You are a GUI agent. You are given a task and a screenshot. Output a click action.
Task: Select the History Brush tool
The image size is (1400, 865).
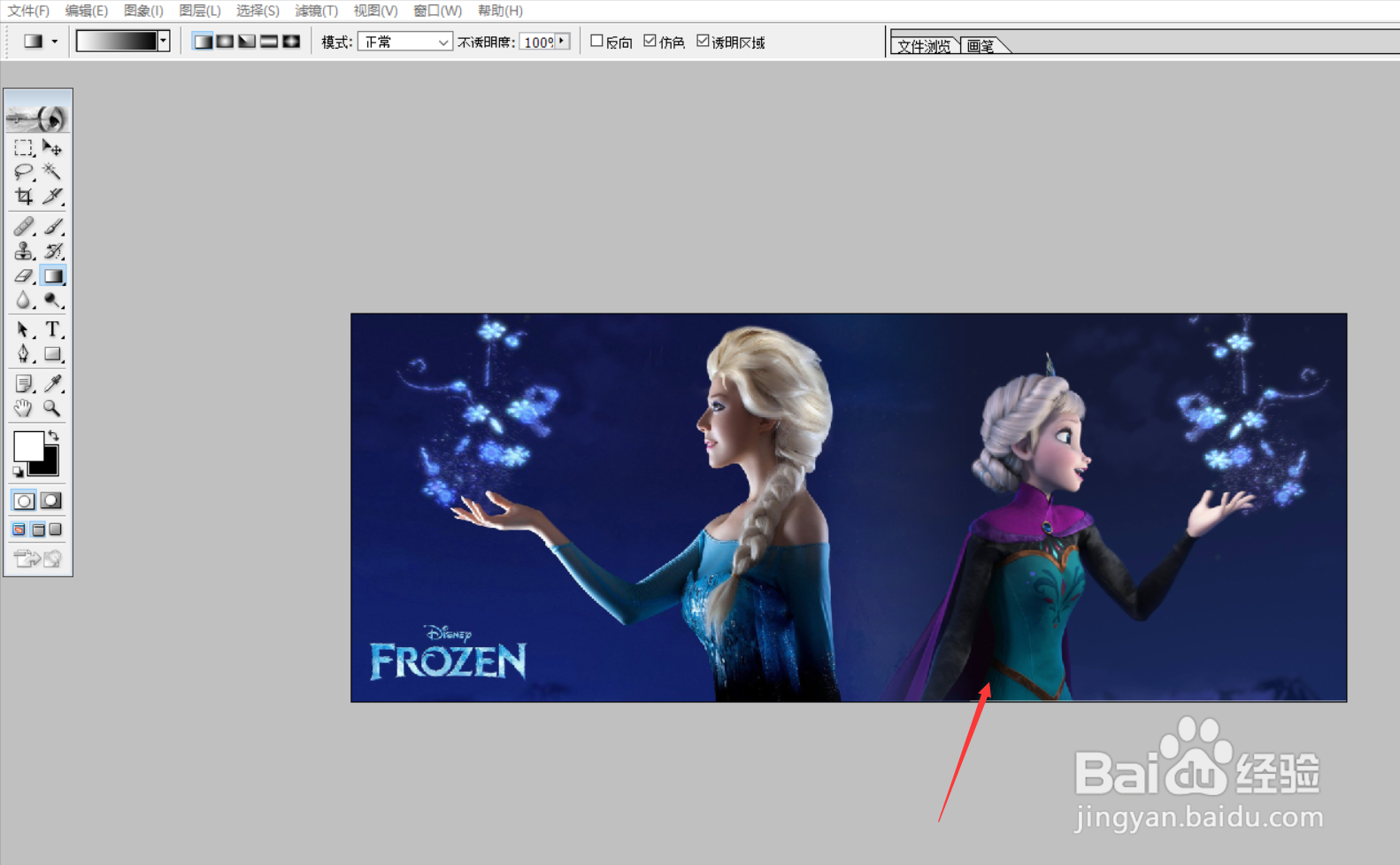coord(52,251)
